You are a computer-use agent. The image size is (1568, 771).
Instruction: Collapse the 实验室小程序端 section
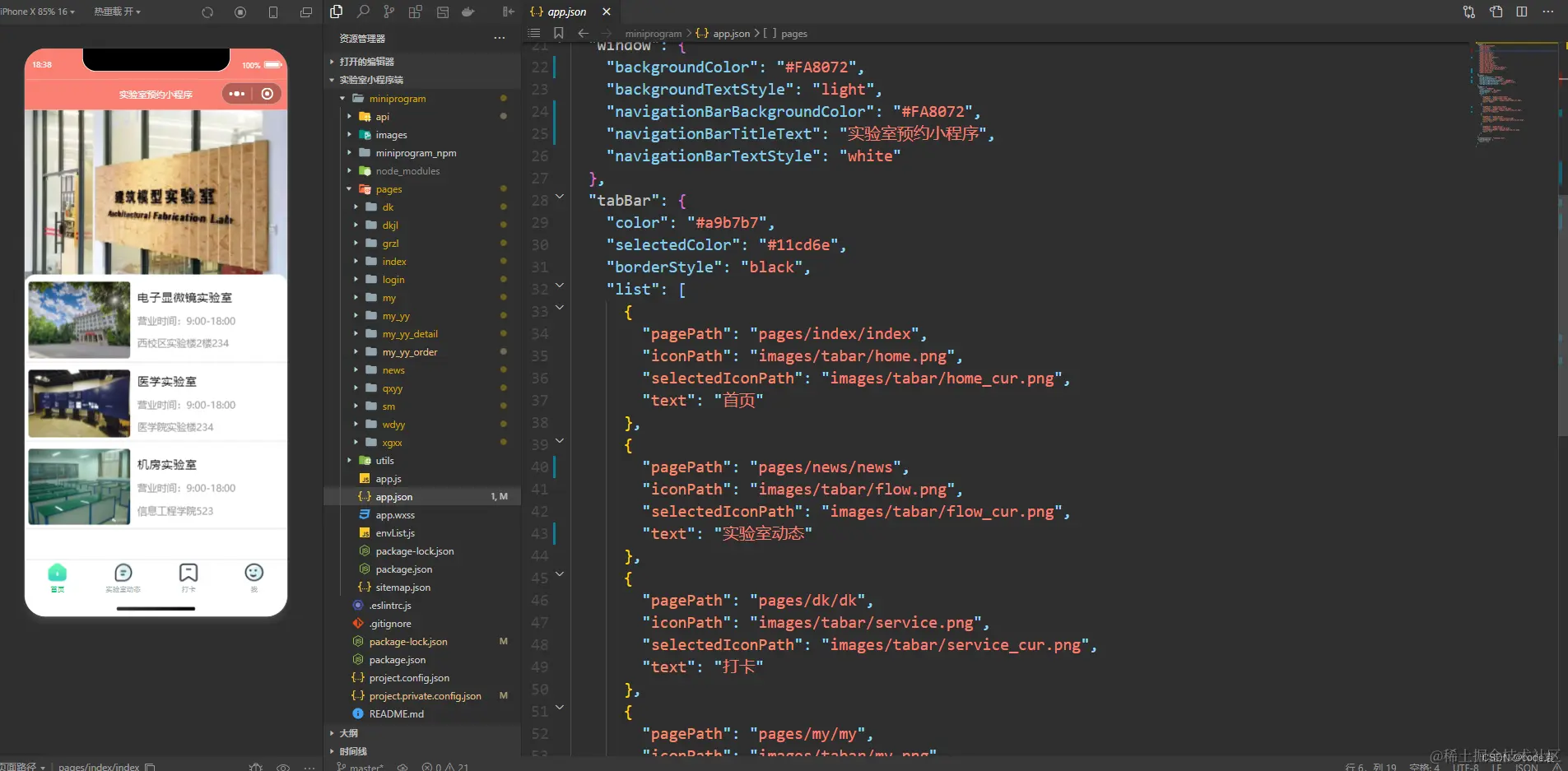pyautogui.click(x=423, y=80)
